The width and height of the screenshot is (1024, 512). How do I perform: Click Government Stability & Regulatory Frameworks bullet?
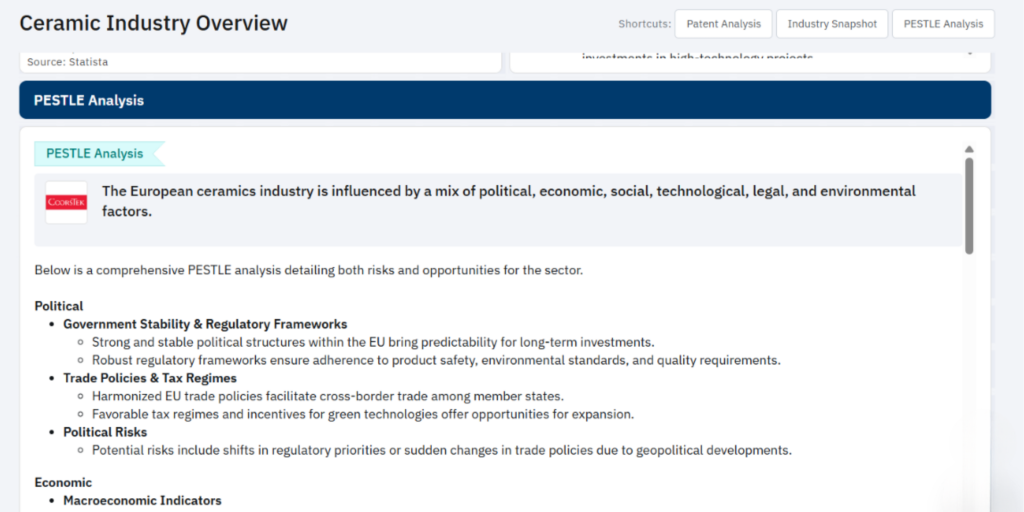pyautogui.click(x=205, y=324)
